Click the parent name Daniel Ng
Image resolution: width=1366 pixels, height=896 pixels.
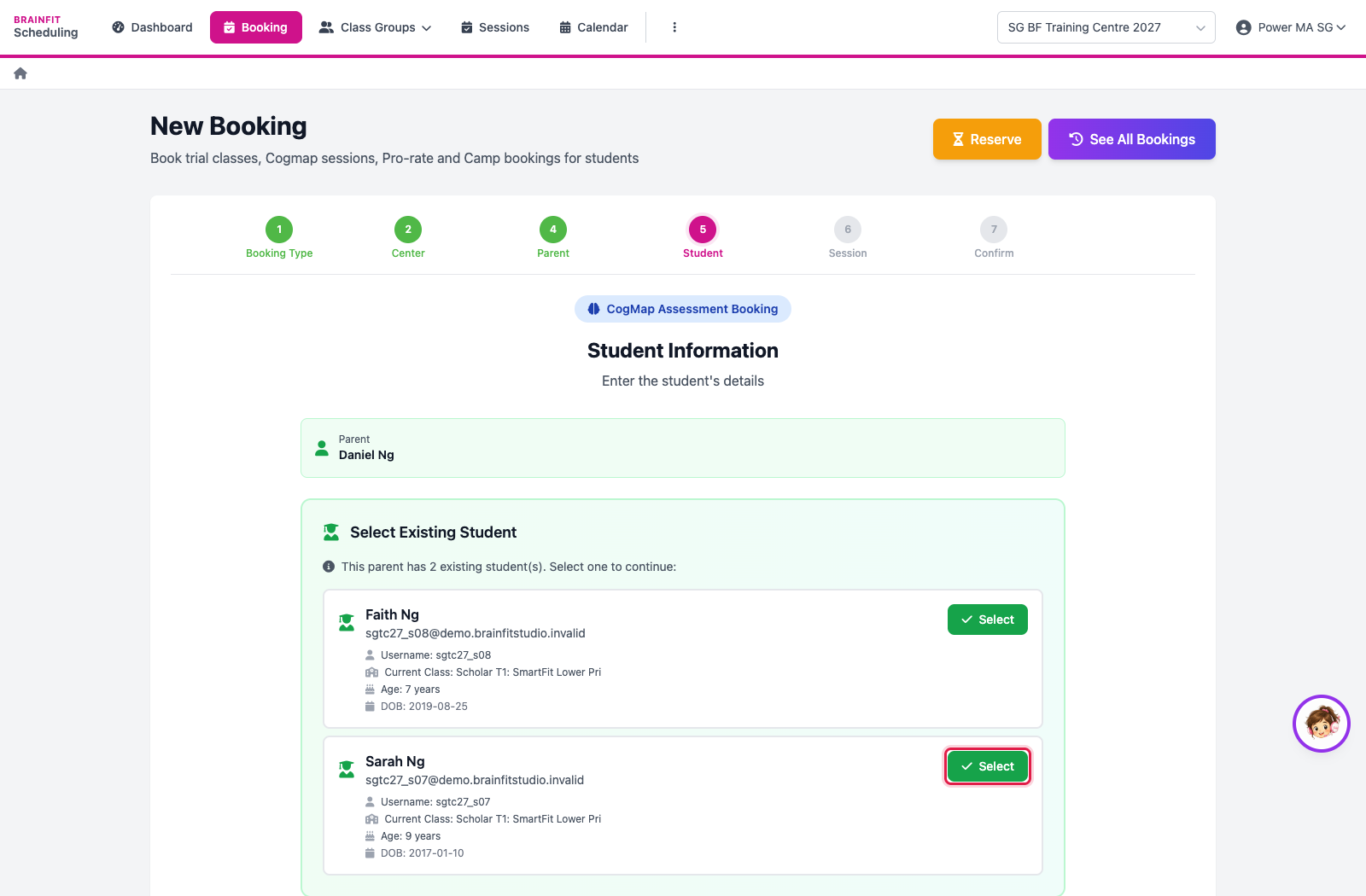(366, 455)
